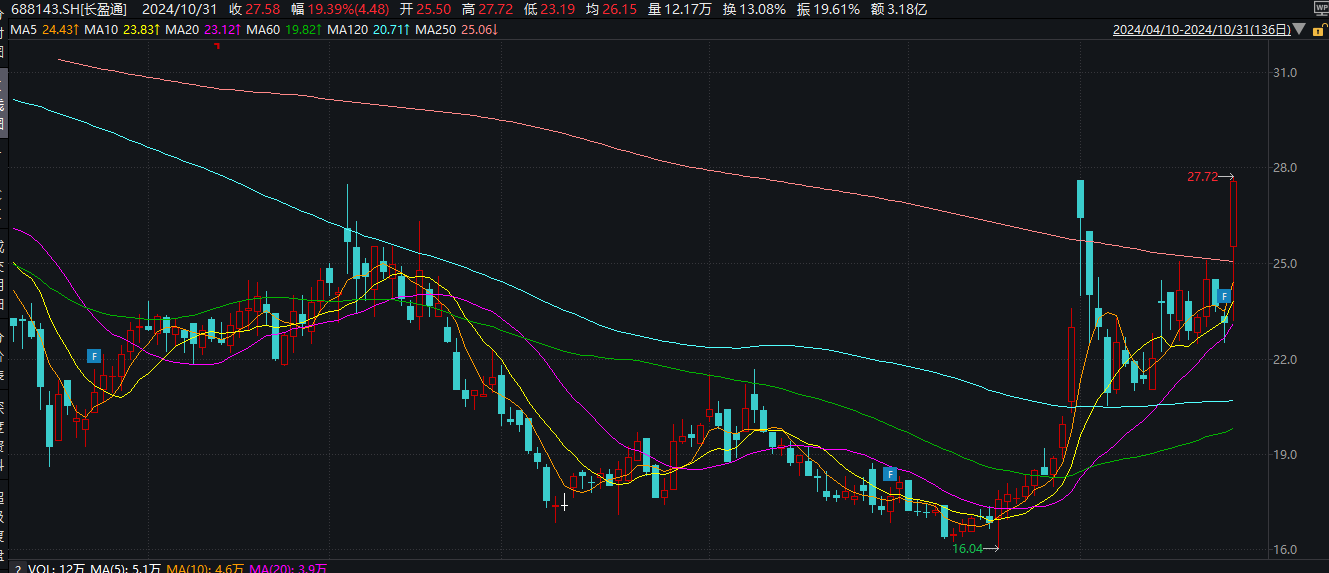This screenshot has height=573, width=1329.
Task: Click the 25.0 price axis label
Action: click(1285, 264)
